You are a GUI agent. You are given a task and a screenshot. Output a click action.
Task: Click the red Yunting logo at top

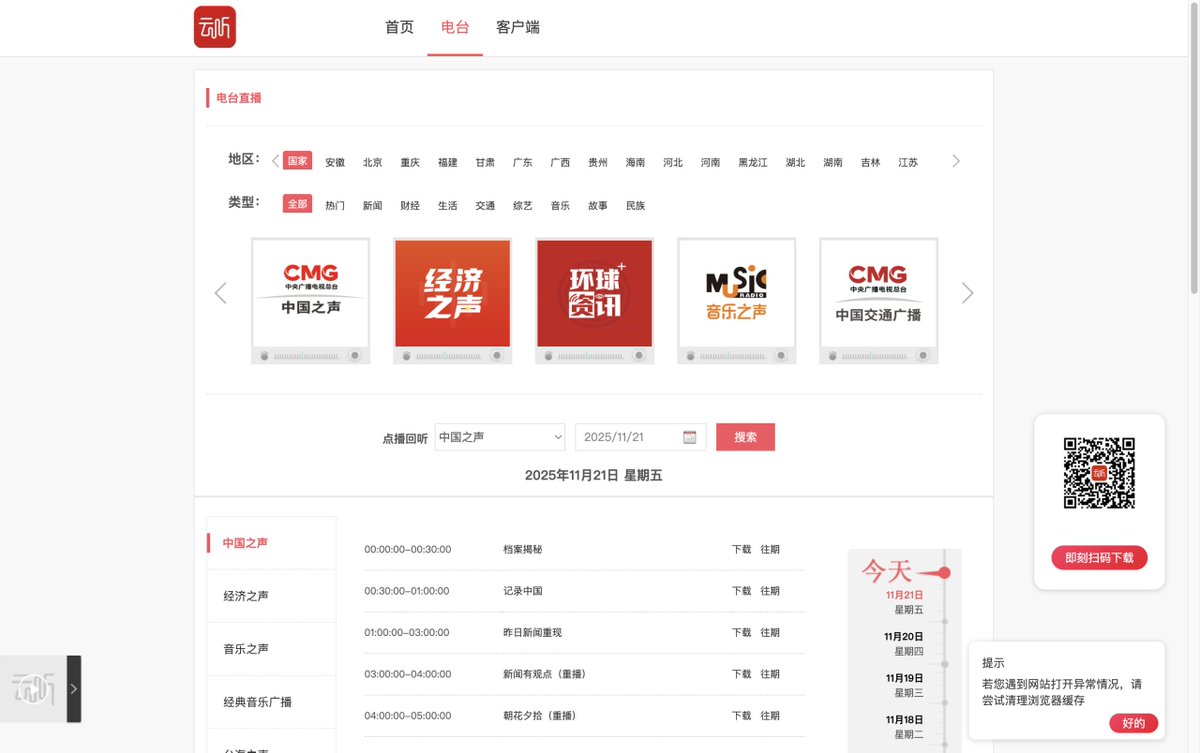[x=215, y=27]
